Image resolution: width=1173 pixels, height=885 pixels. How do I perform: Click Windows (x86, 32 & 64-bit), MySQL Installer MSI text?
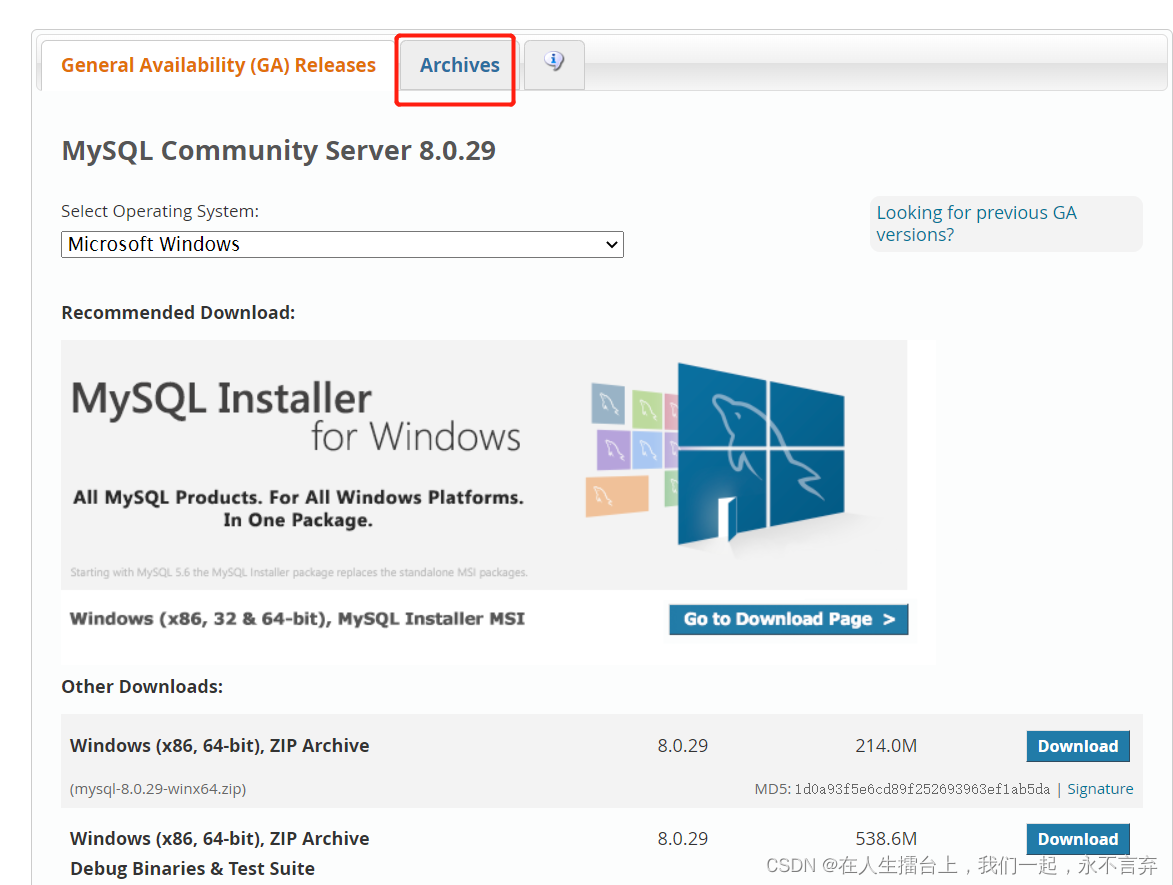[x=297, y=619]
